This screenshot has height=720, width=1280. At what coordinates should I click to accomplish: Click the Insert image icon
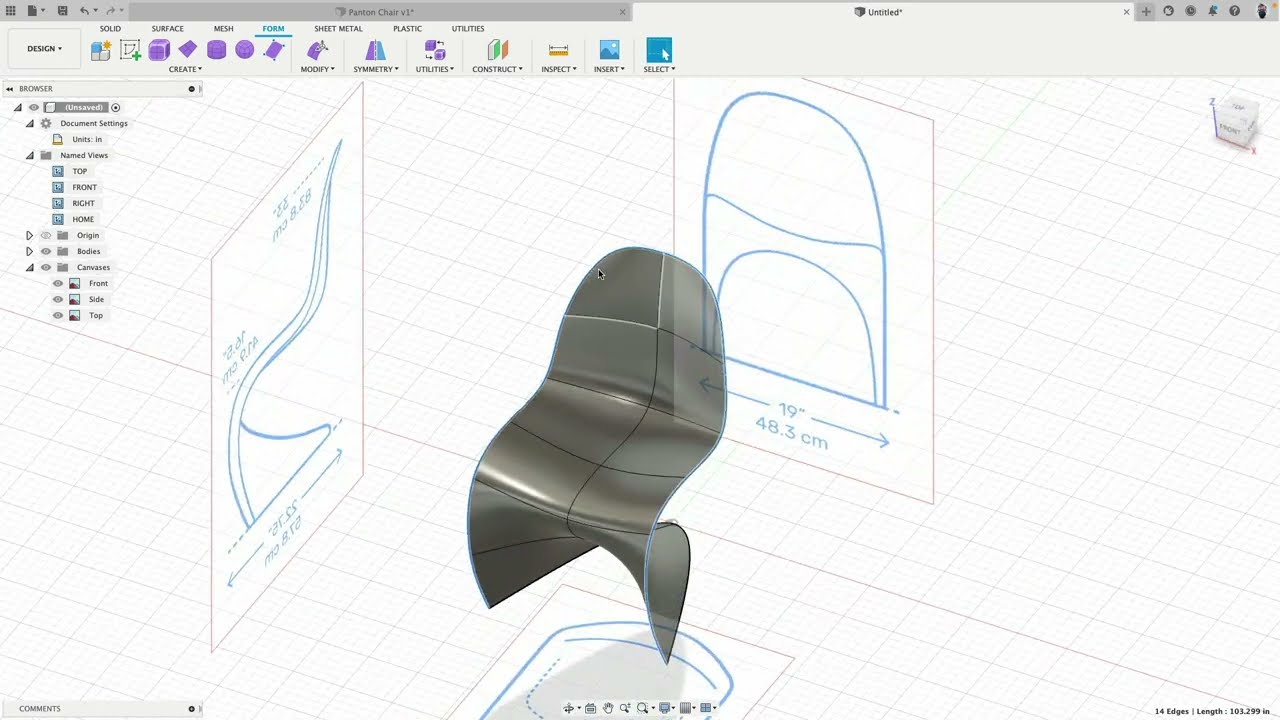[609, 50]
